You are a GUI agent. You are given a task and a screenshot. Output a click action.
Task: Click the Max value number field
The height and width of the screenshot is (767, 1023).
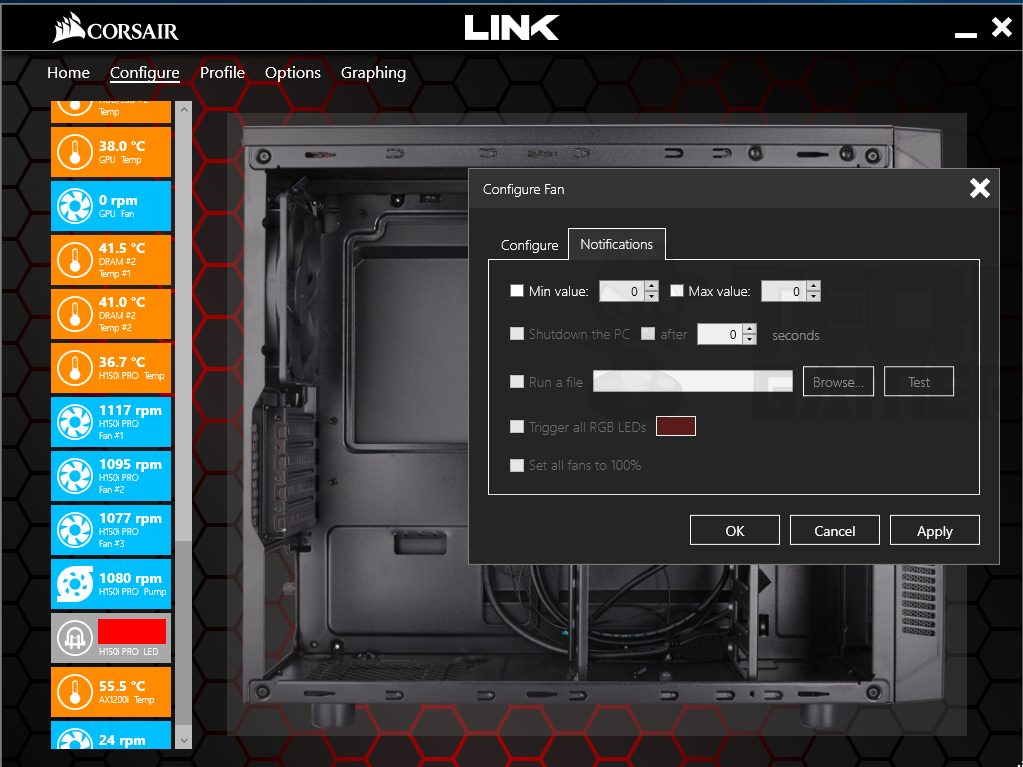click(784, 291)
